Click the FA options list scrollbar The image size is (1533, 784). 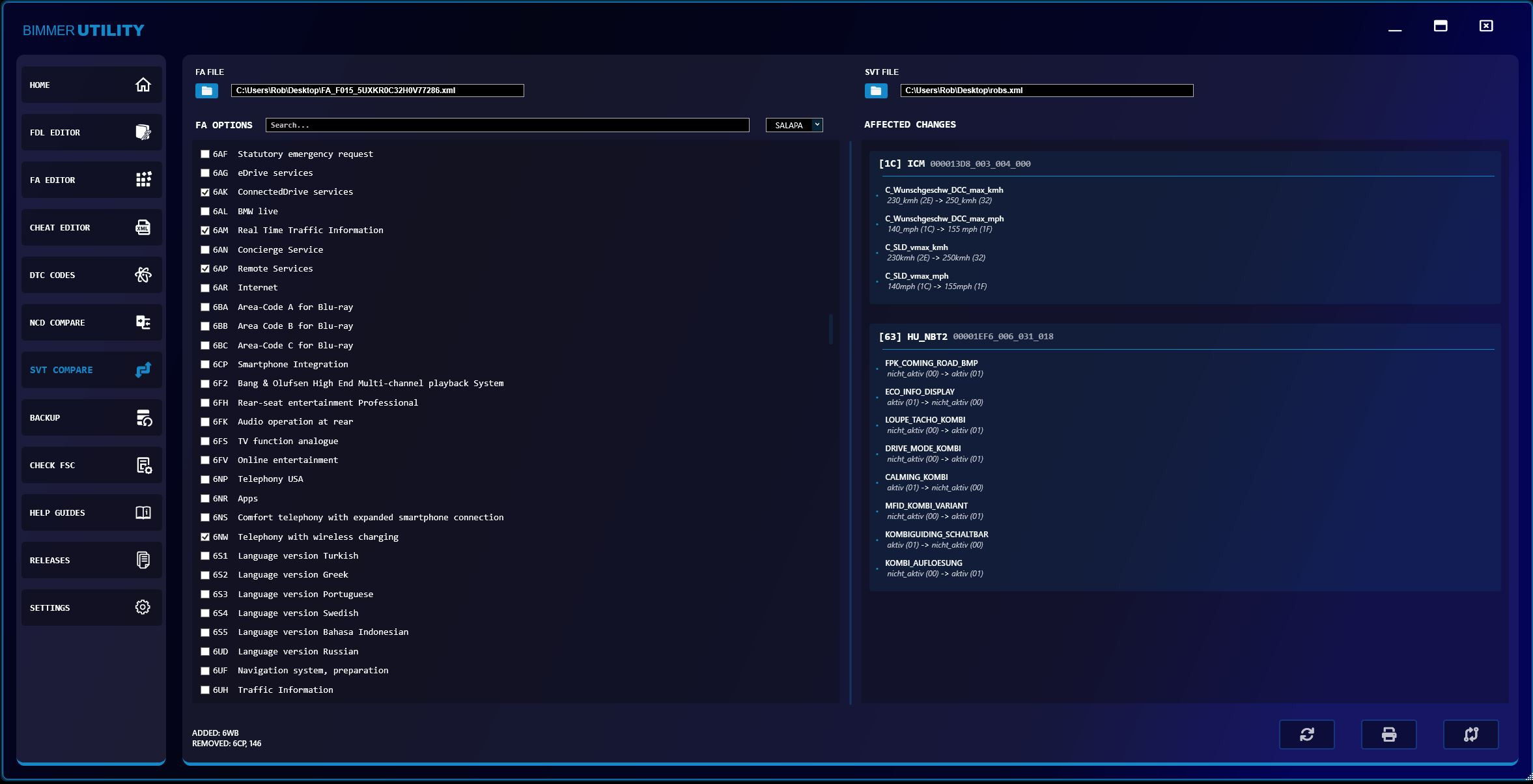click(x=831, y=329)
